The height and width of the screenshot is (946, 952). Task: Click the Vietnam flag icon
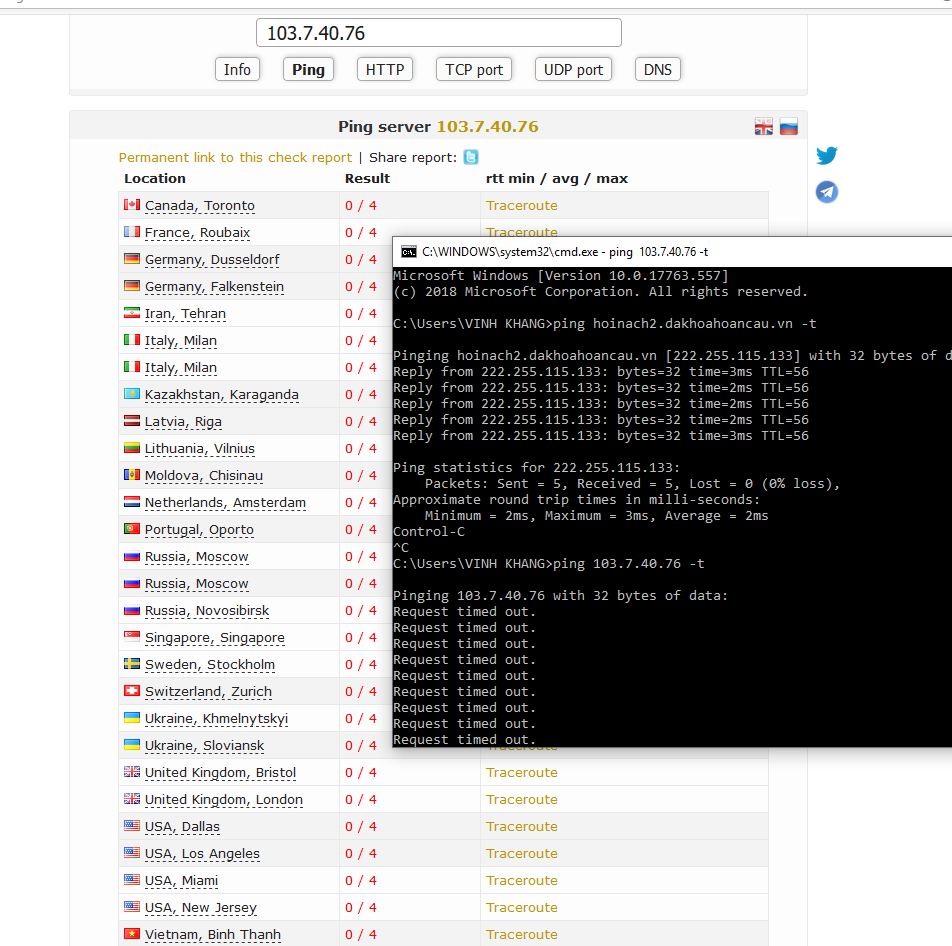coord(132,933)
